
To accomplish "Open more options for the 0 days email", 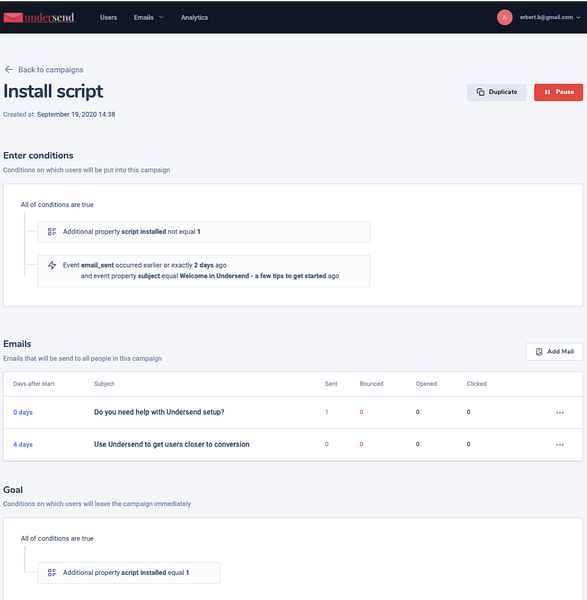I will pos(560,412).
